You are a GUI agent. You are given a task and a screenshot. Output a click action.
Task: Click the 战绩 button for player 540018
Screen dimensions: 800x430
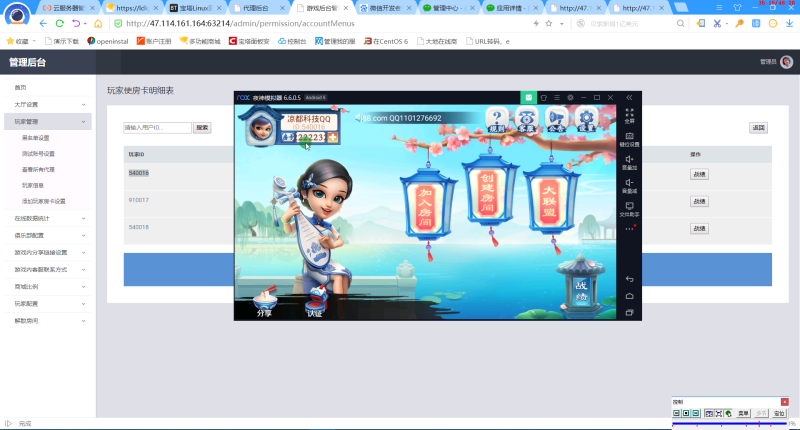coord(699,229)
